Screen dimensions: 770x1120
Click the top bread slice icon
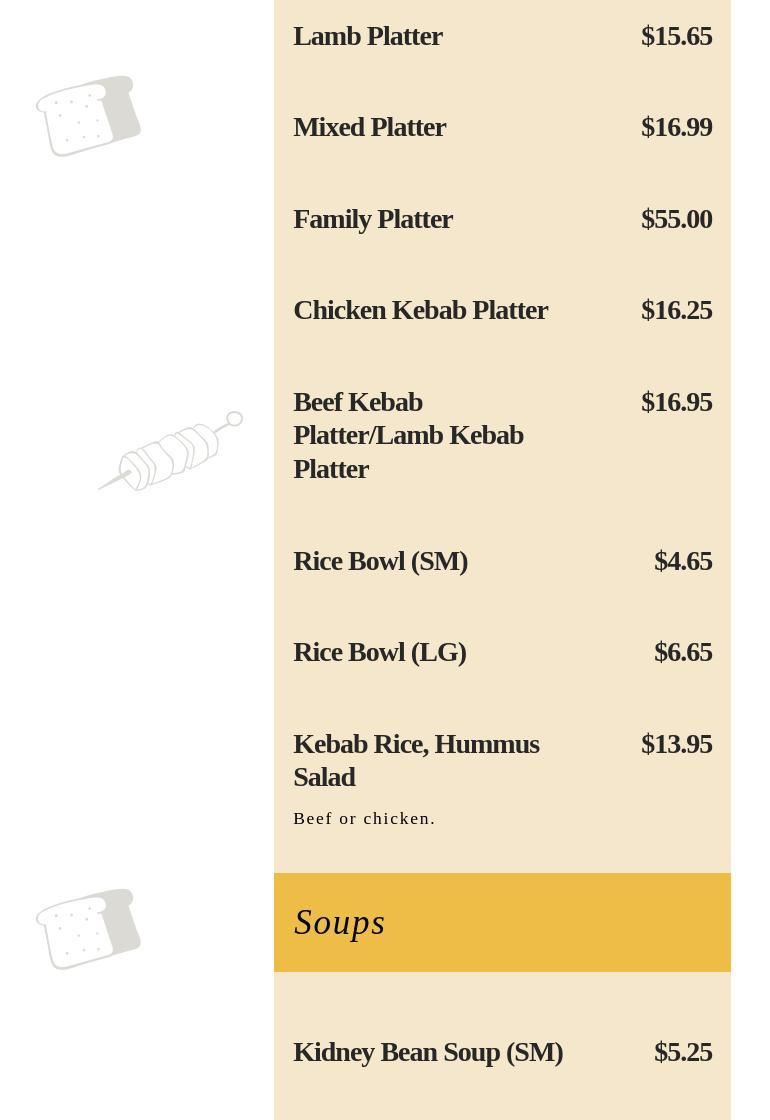(88, 116)
